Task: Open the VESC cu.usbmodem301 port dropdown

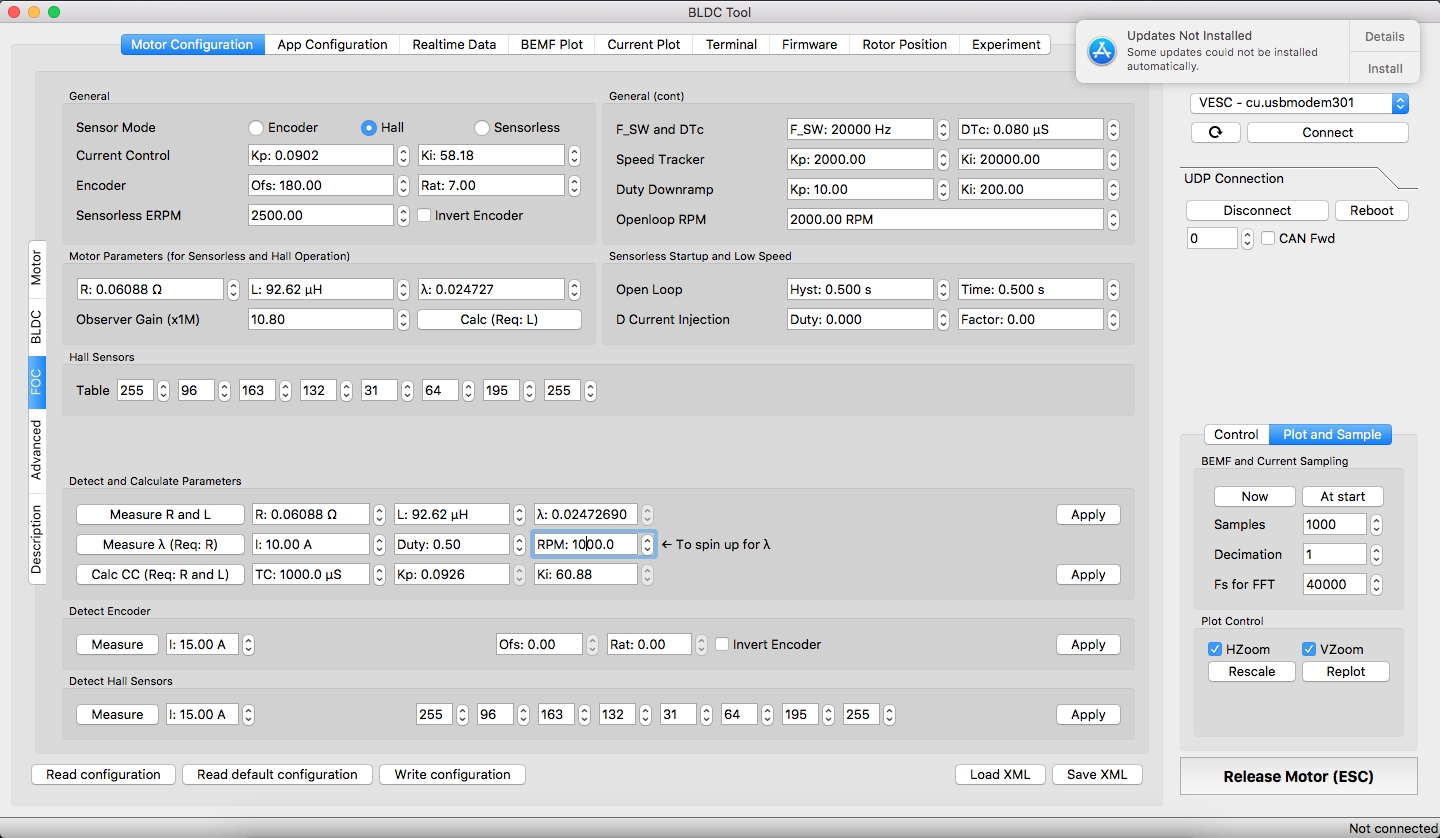Action: pyautogui.click(x=1299, y=103)
